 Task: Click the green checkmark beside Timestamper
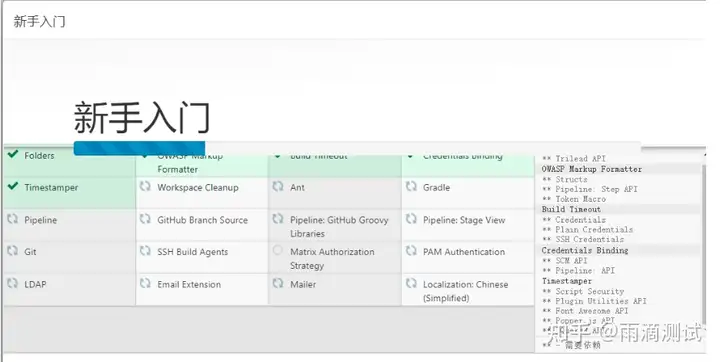pyautogui.click(x=13, y=186)
